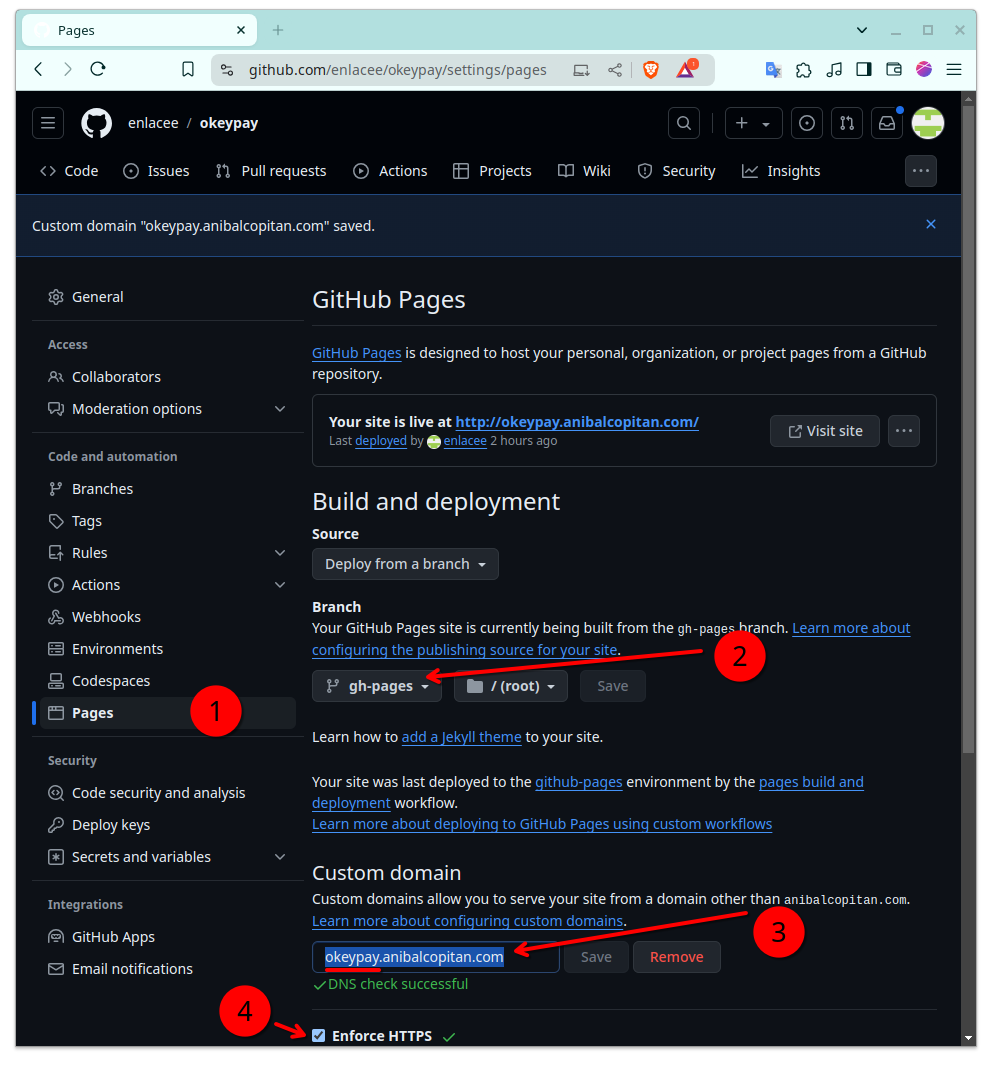Screen dimensions: 992x1078
Task: Open the notifications inbox icon
Action: coord(887,123)
